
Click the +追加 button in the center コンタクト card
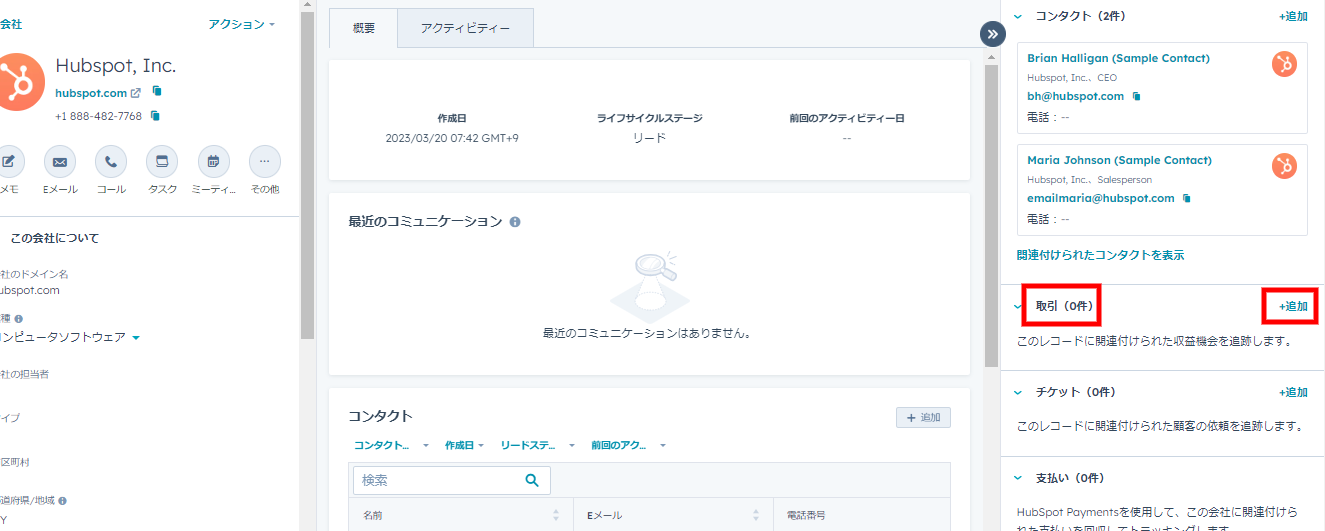point(923,417)
